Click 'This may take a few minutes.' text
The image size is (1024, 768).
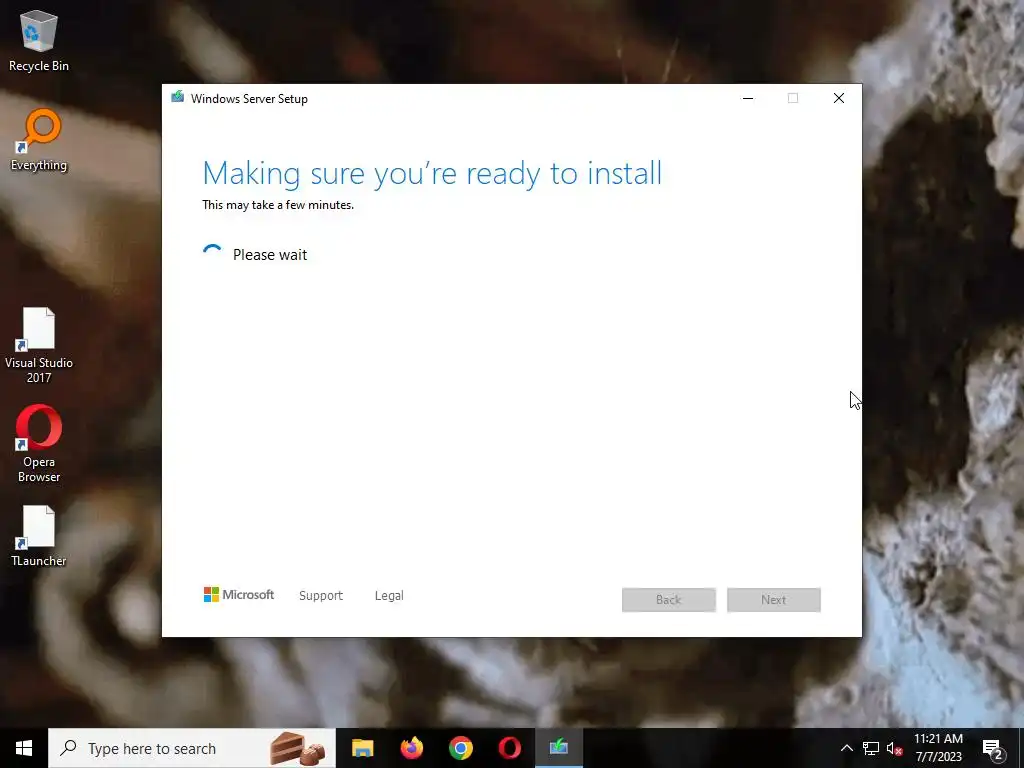(278, 205)
